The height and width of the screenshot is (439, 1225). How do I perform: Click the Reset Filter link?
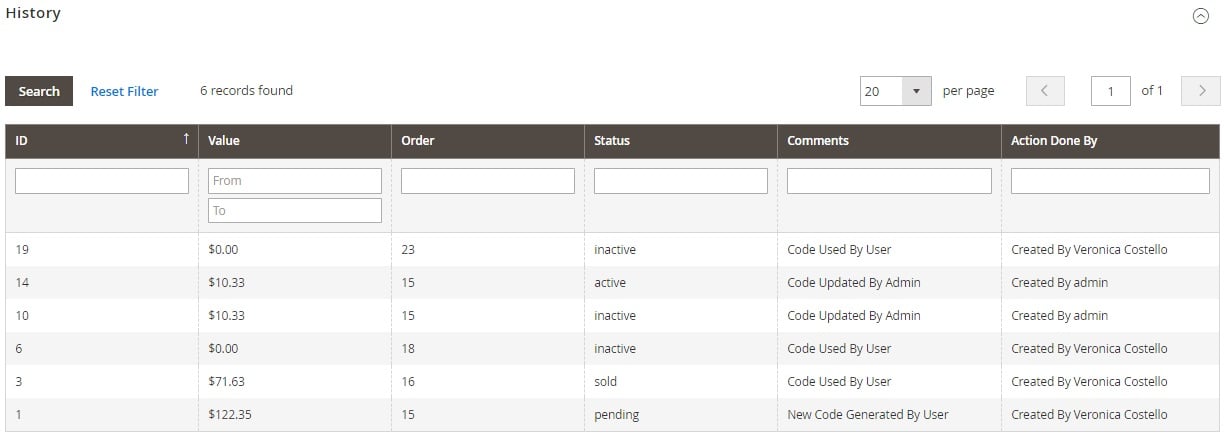124,91
